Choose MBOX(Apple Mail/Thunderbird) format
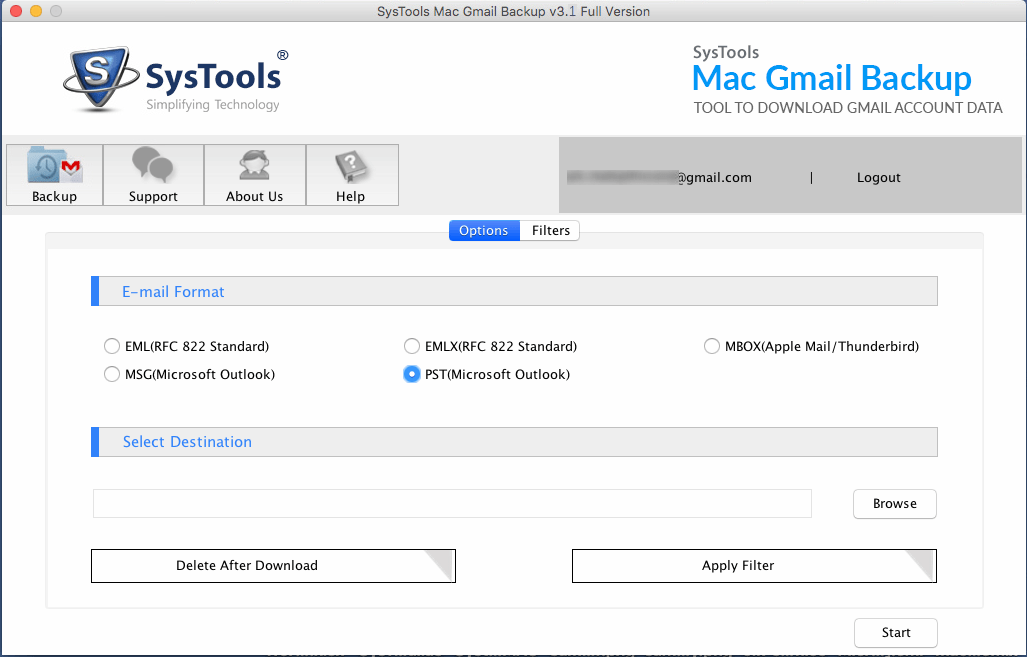Viewport: 1027px width, 657px height. pos(711,346)
